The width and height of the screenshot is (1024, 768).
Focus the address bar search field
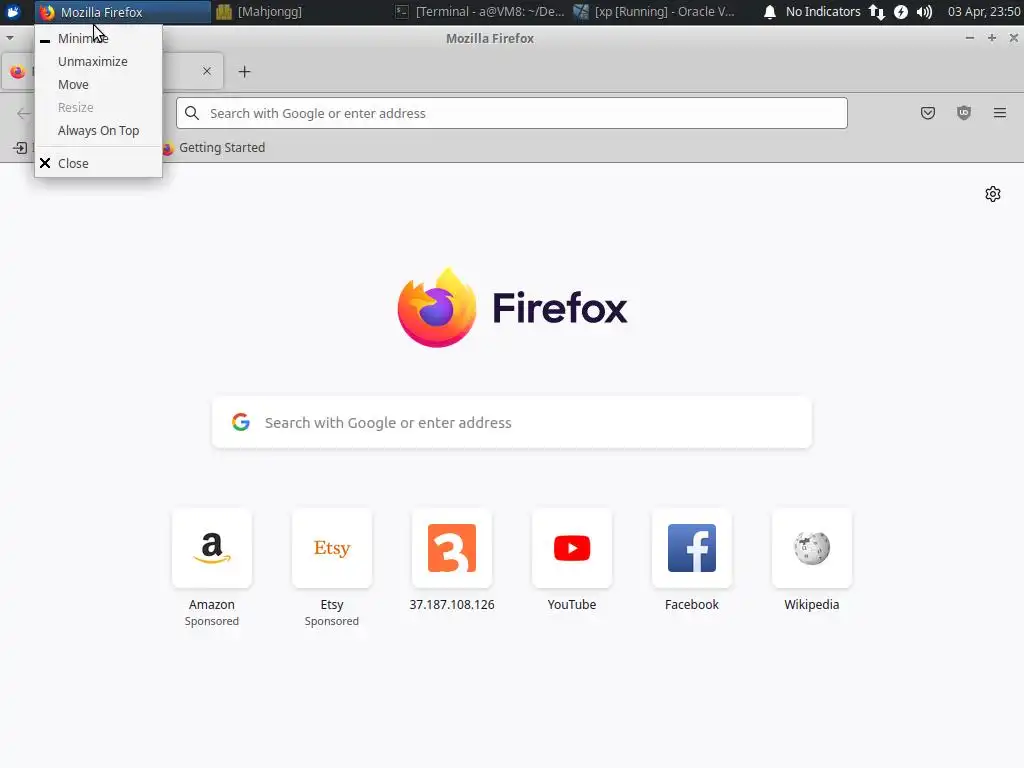(512, 113)
